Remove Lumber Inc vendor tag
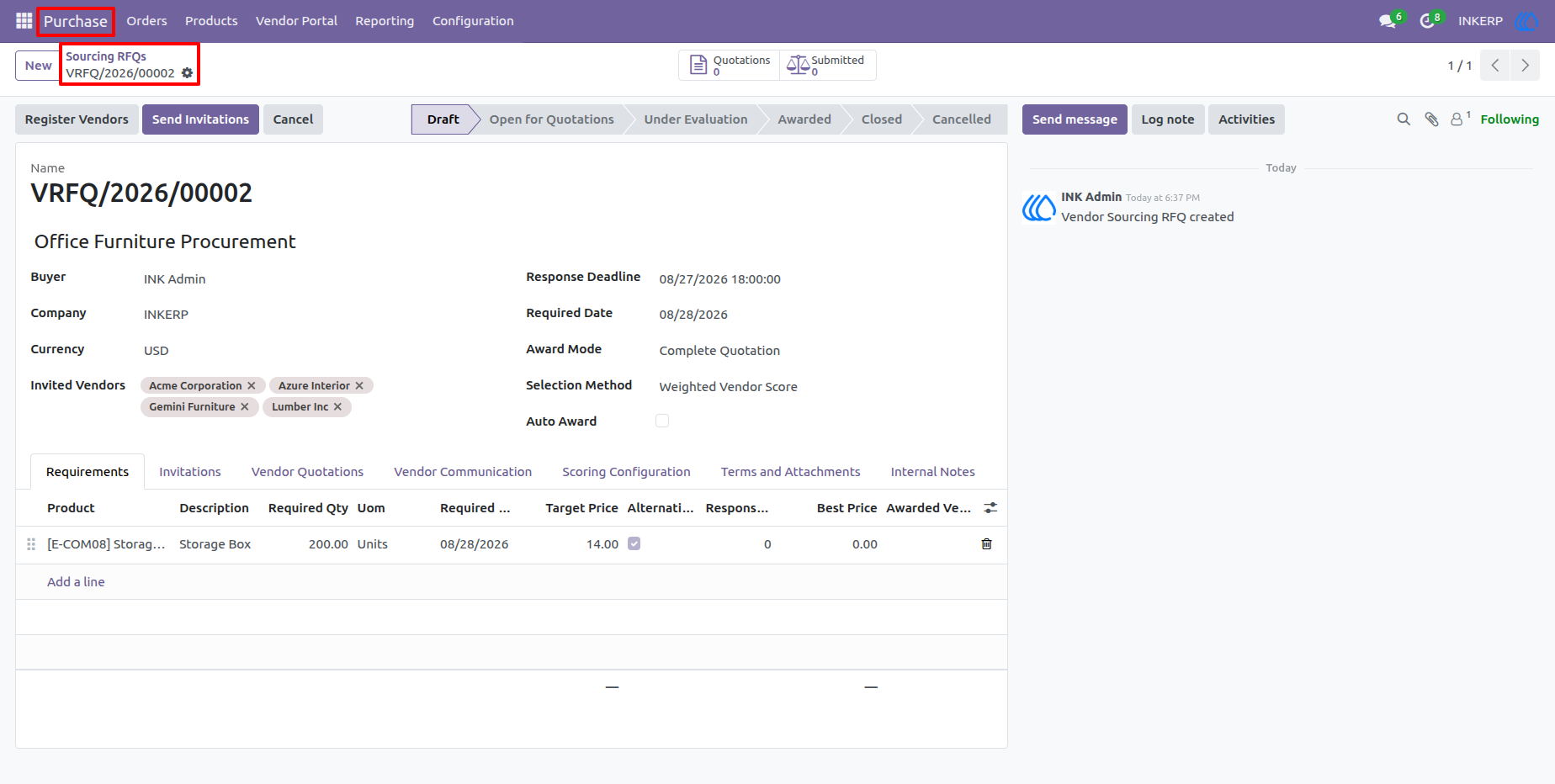This screenshot has height=784, width=1555. (x=337, y=407)
